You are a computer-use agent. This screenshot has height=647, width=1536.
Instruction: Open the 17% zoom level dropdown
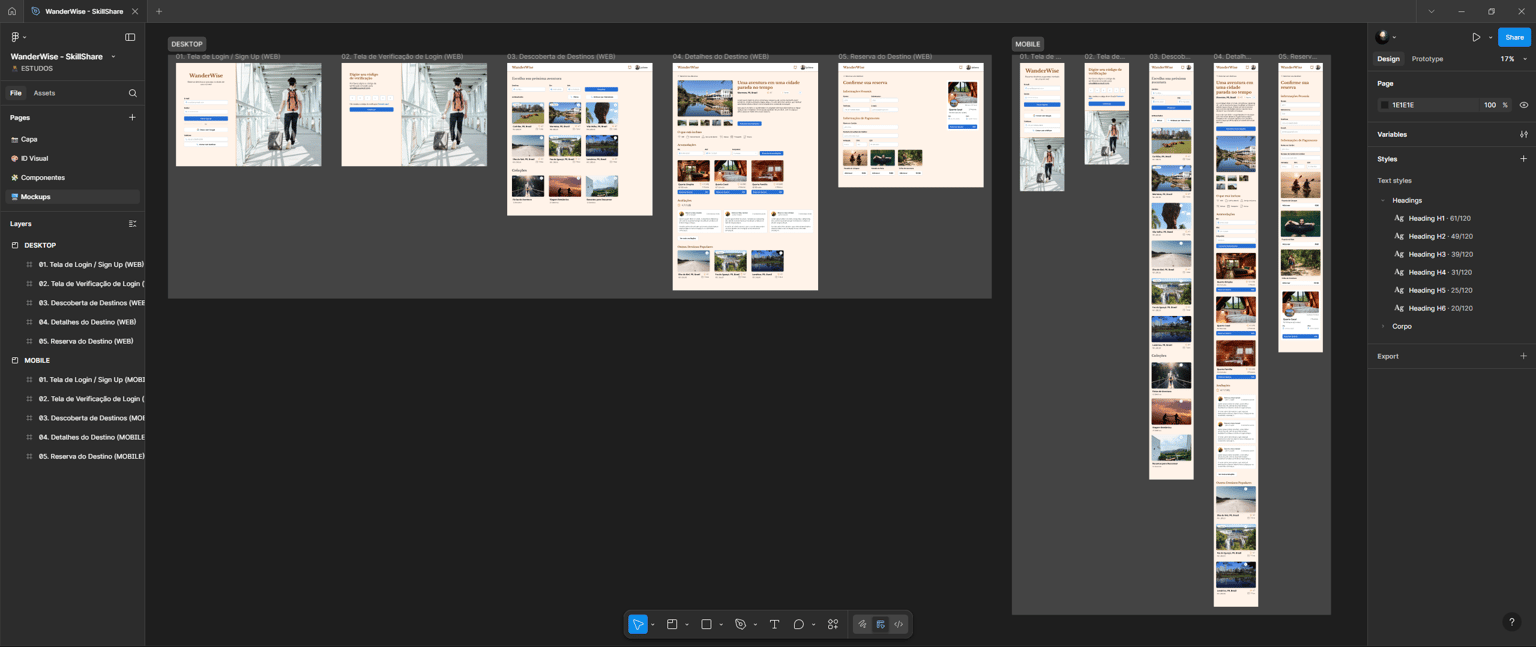tap(1513, 59)
